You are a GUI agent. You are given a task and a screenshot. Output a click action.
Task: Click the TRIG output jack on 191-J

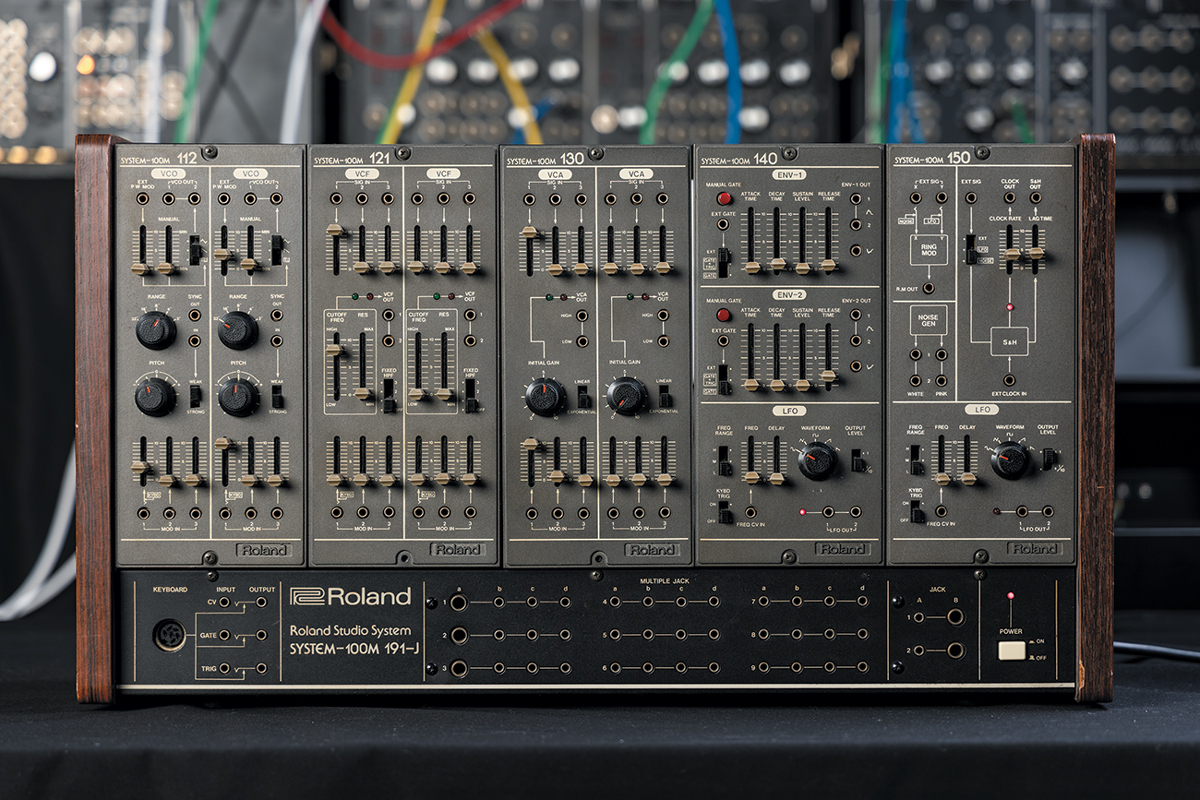click(261, 667)
